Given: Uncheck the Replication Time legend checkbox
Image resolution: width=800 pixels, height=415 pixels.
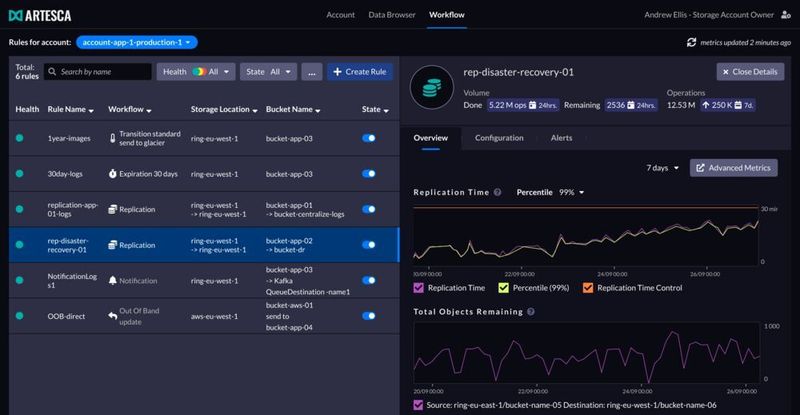Looking at the screenshot, I should click(420, 288).
